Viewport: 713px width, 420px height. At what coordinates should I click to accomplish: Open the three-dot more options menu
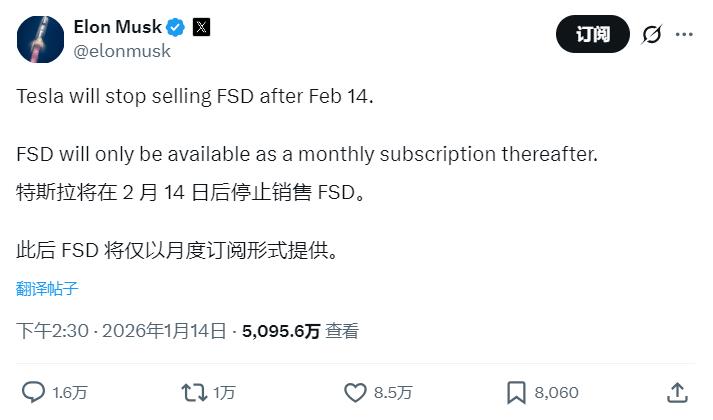click(684, 35)
